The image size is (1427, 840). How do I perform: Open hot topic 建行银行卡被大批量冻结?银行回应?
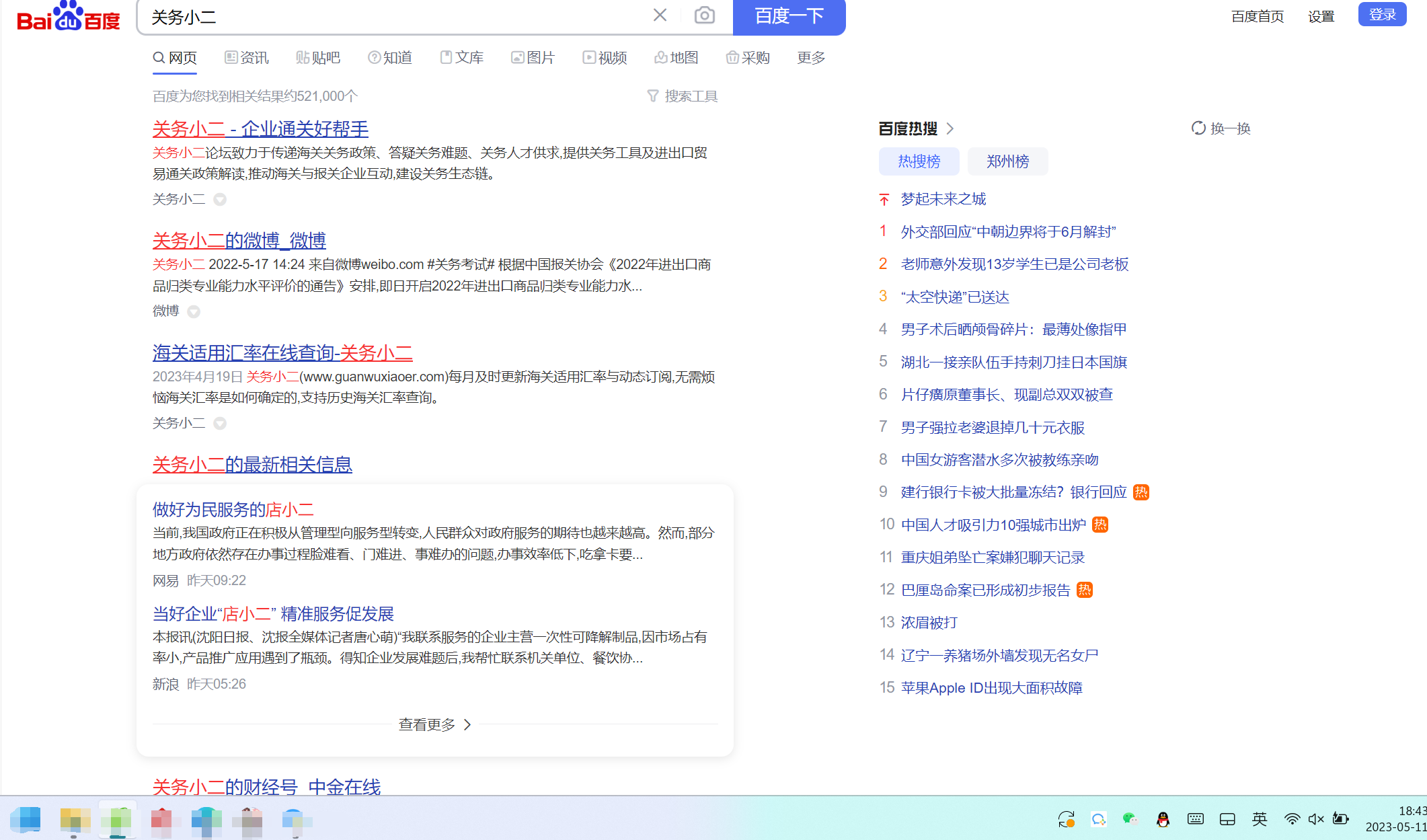(1014, 492)
